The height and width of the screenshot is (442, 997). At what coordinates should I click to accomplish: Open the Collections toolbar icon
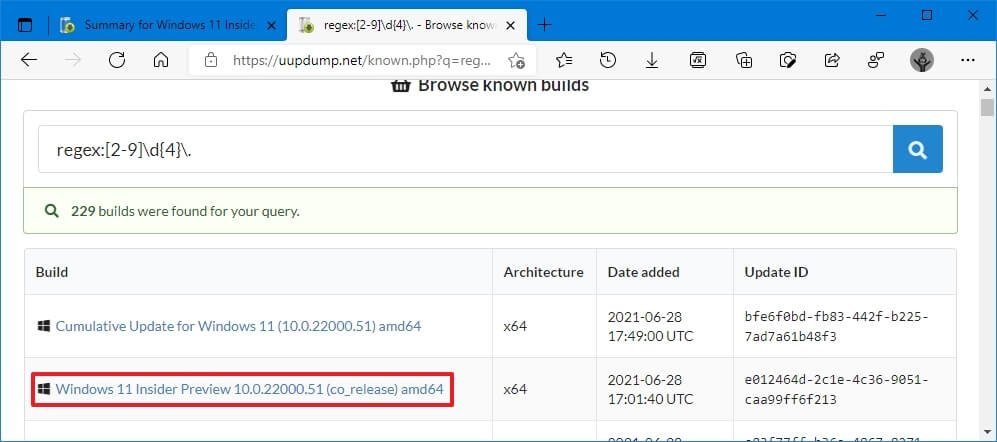point(744,60)
